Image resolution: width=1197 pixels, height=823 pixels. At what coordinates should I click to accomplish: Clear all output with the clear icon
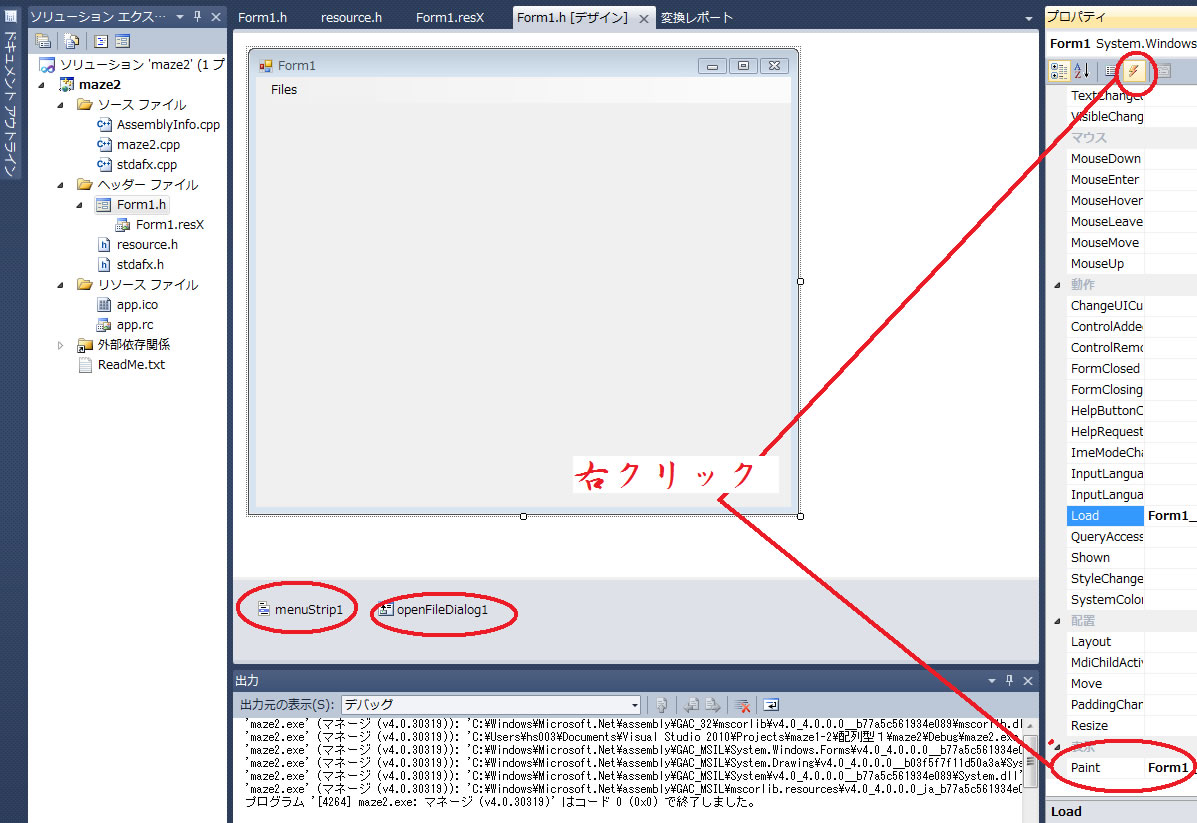tap(743, 704)
